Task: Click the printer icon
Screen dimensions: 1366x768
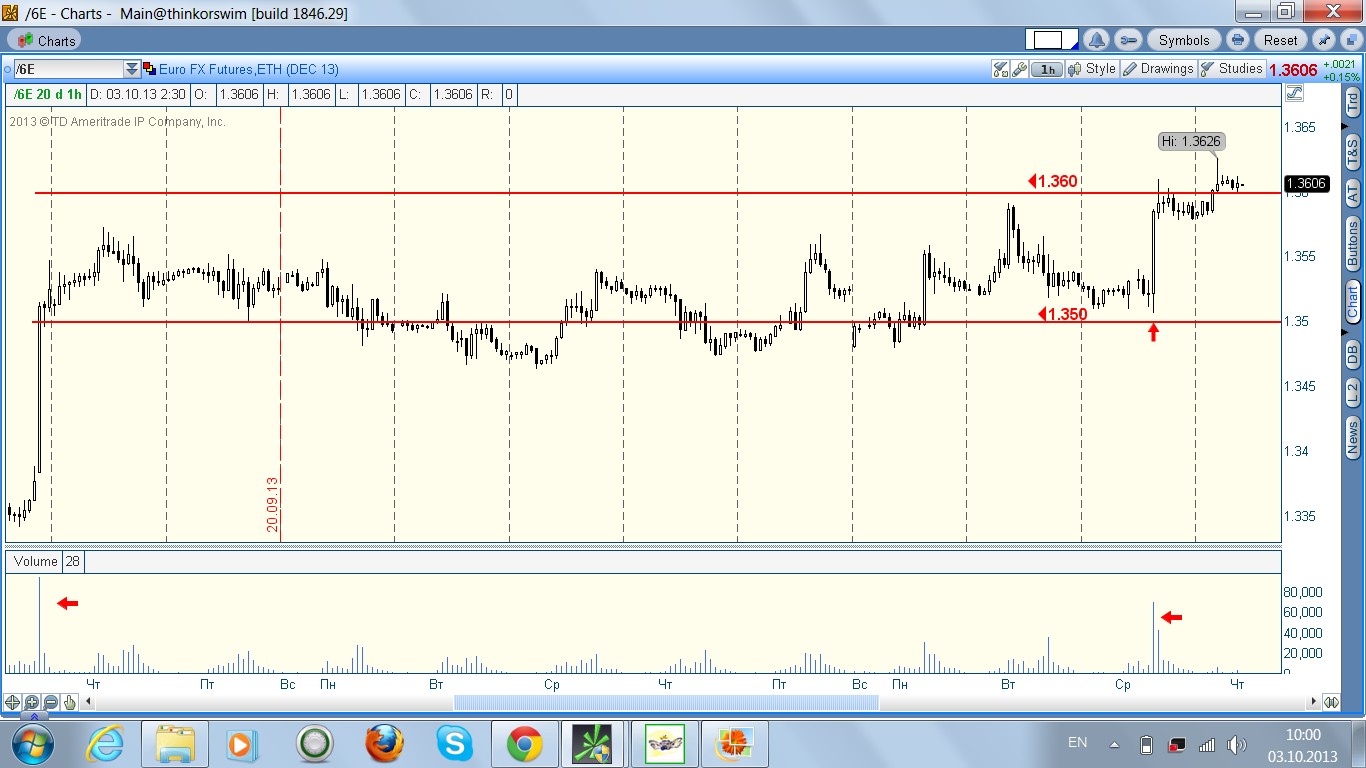Action: coord(1238,40)
